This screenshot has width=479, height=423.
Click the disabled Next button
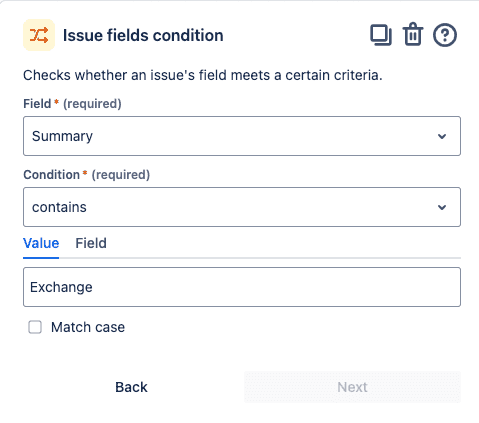tap(352, 387)
